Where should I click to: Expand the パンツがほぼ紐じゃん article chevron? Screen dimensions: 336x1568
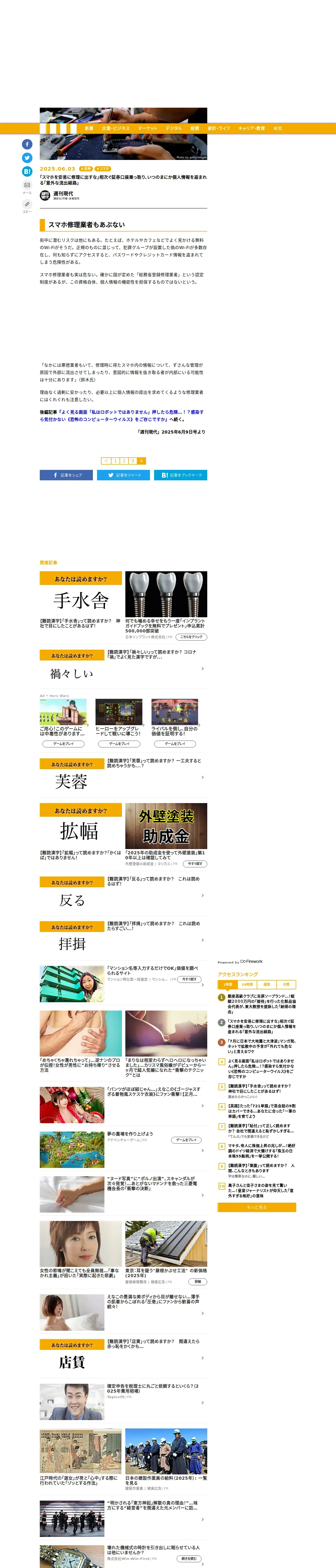203,1106
